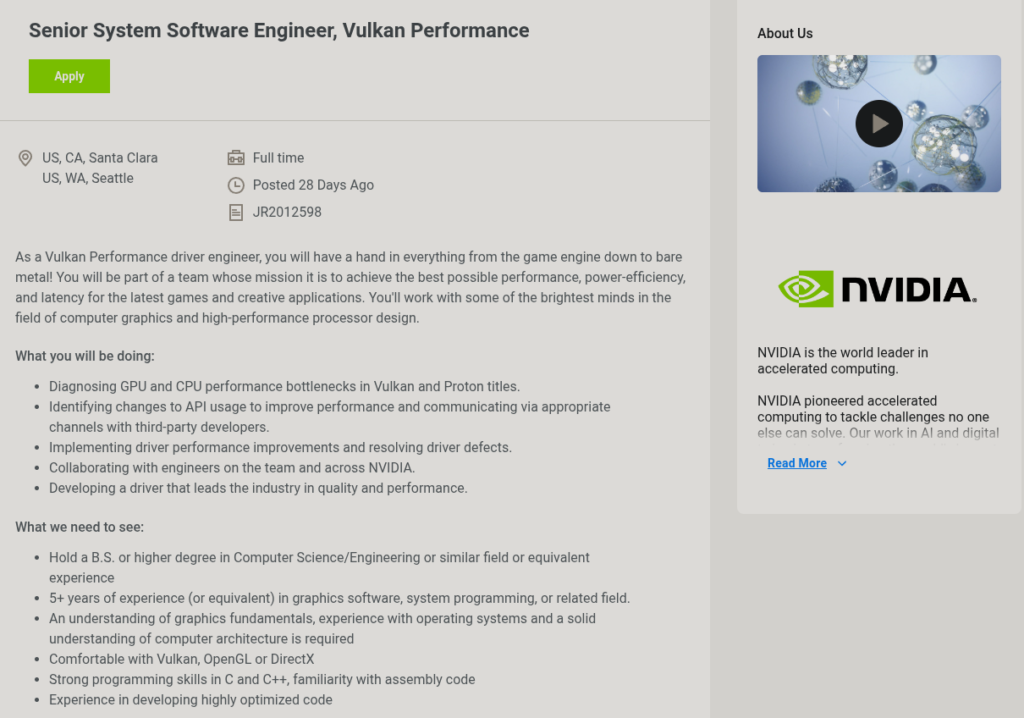Click the Senior System Software Engineer job title
1024x718 pixels.
coord(279,30)
